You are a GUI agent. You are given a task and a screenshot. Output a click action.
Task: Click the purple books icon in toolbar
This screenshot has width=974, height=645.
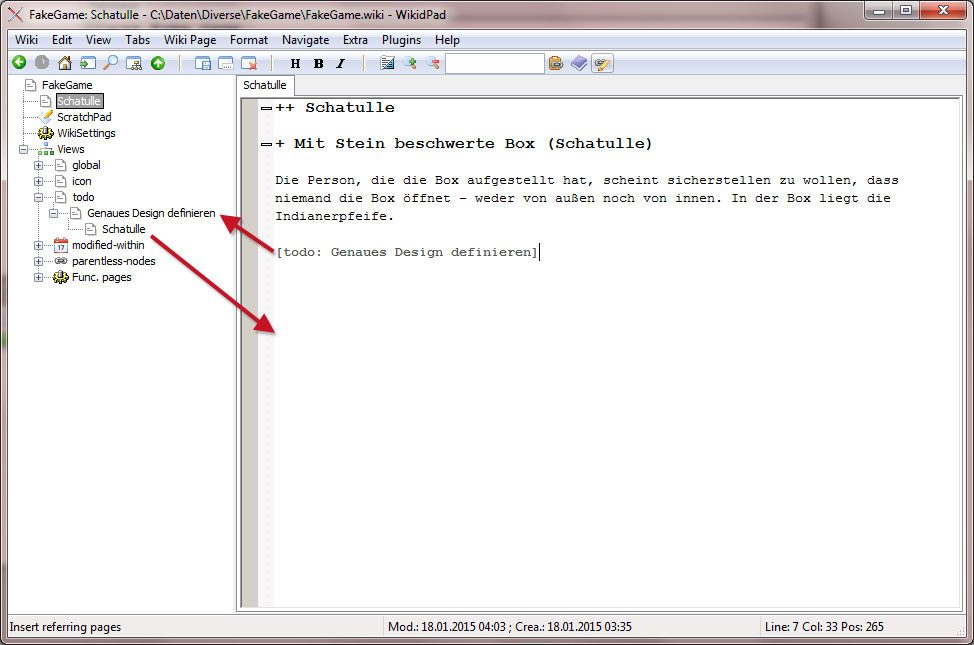pyautogui.click(x=580, y=63)
